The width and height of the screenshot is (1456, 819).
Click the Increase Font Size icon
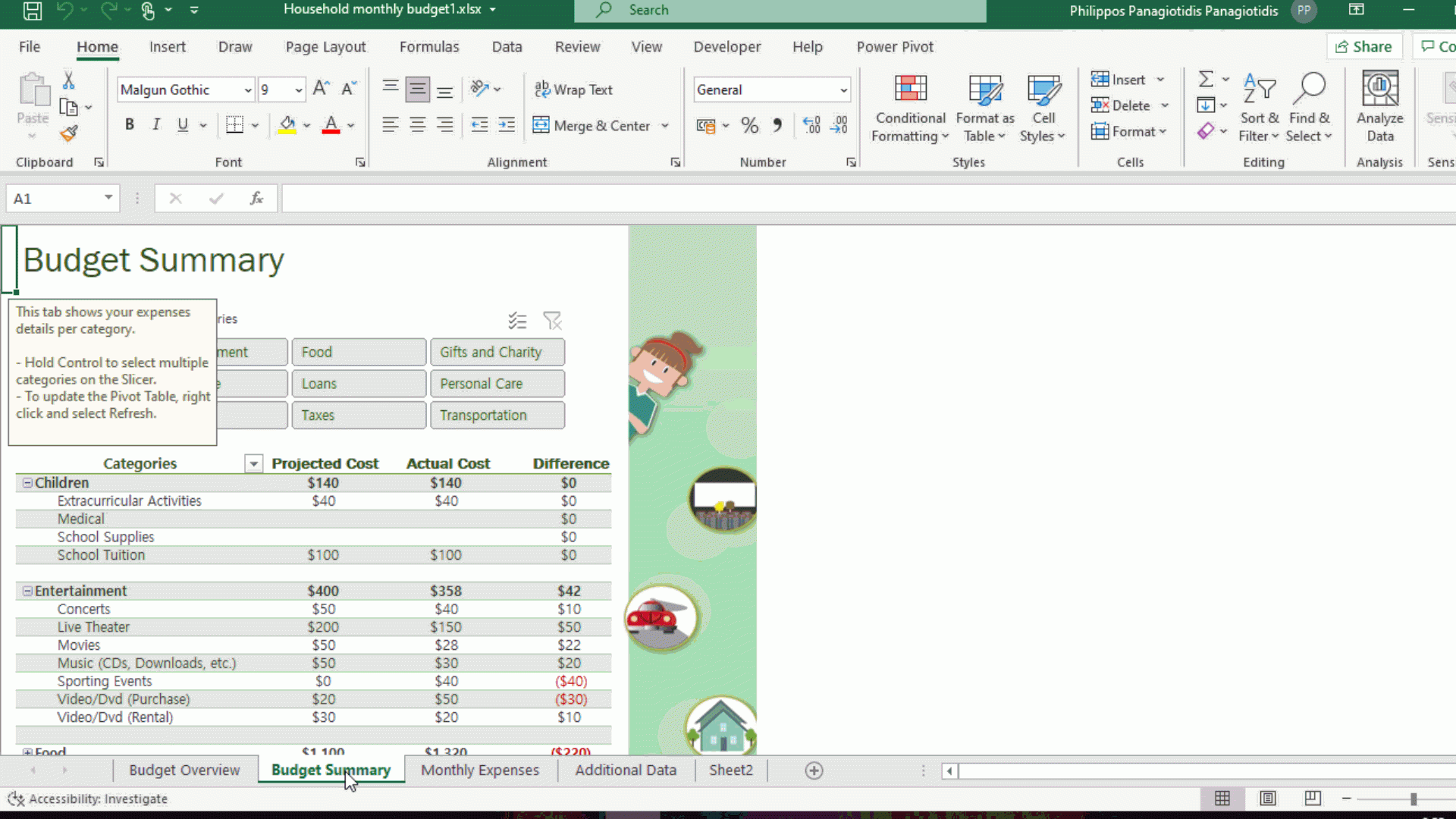[321, 89]
